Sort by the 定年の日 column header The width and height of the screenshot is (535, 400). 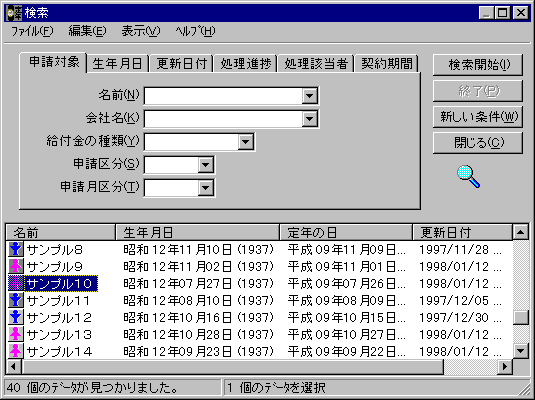point(346,233)
